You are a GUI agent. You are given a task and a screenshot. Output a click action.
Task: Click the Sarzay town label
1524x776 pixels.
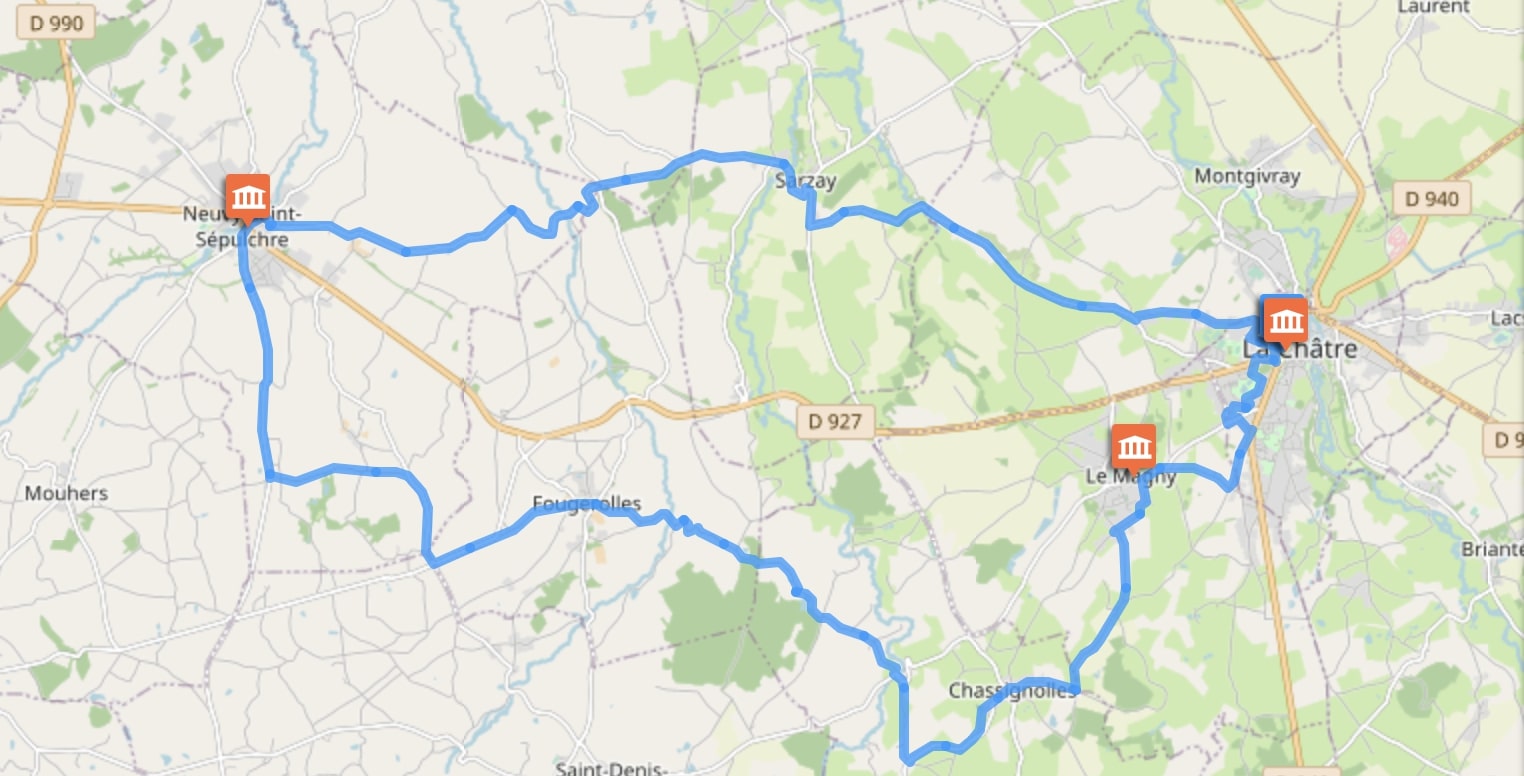[805, 180]
